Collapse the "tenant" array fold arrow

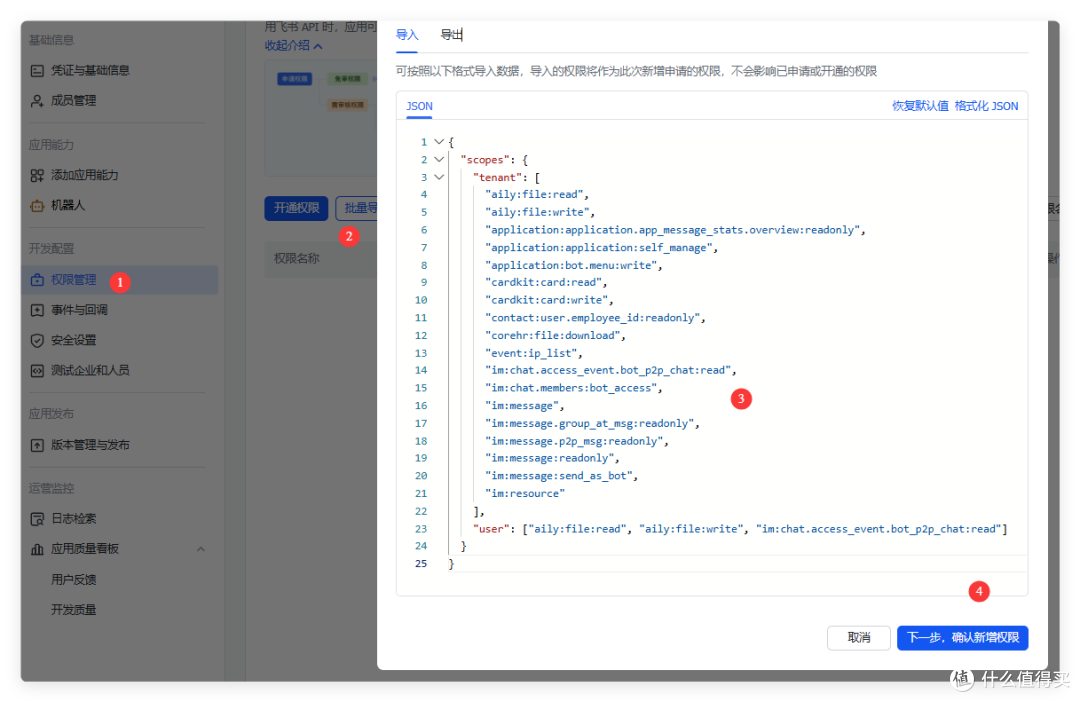pyautogui.click(x=439, y=177)
